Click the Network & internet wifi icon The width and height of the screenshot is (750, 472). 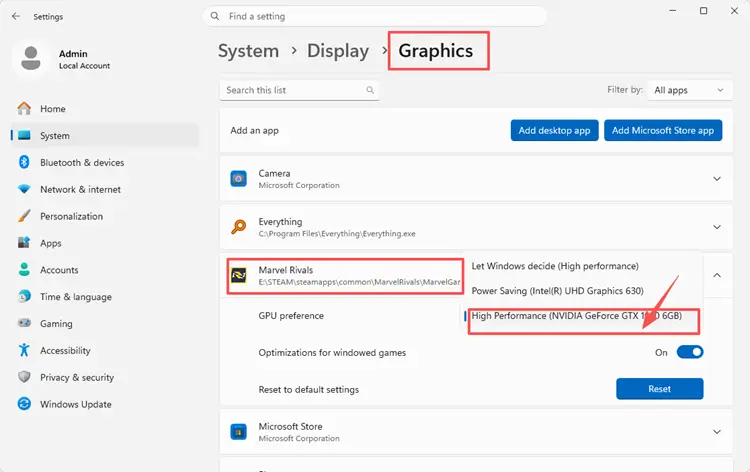tap(24, 189)
